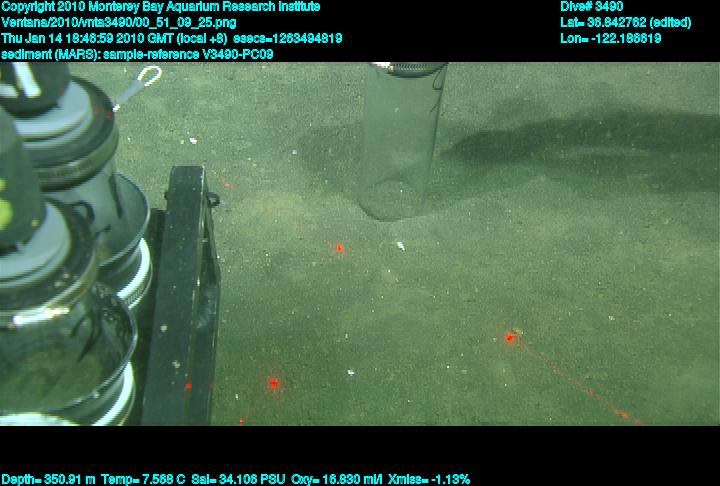Click the 'Dive# 3490' label
This screenshot has height=486, width=720.
[x=591, y=7]
